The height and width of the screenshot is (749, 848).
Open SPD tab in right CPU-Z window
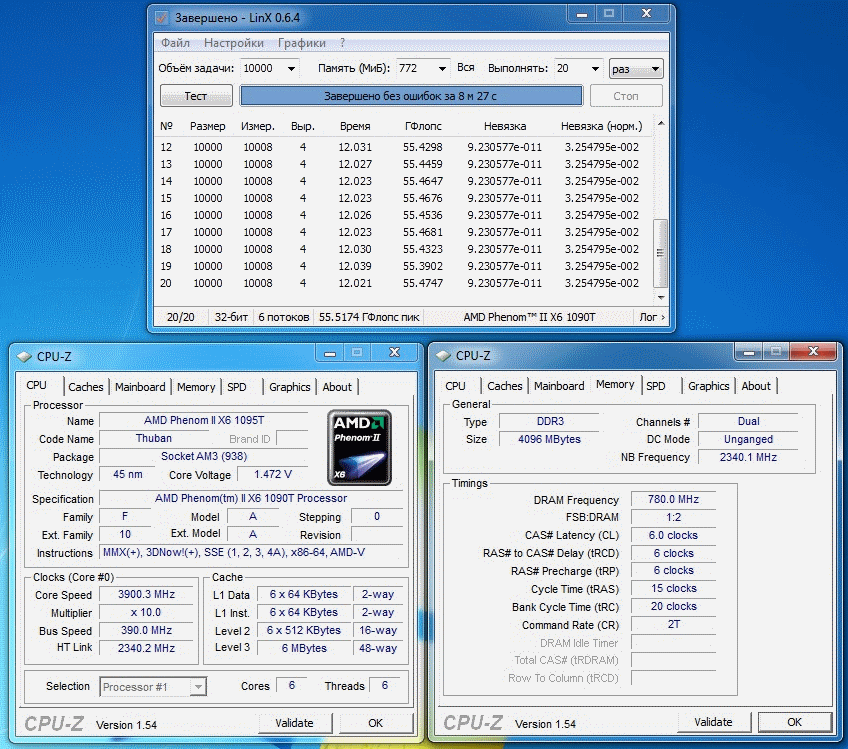click(x=656, y=386)
